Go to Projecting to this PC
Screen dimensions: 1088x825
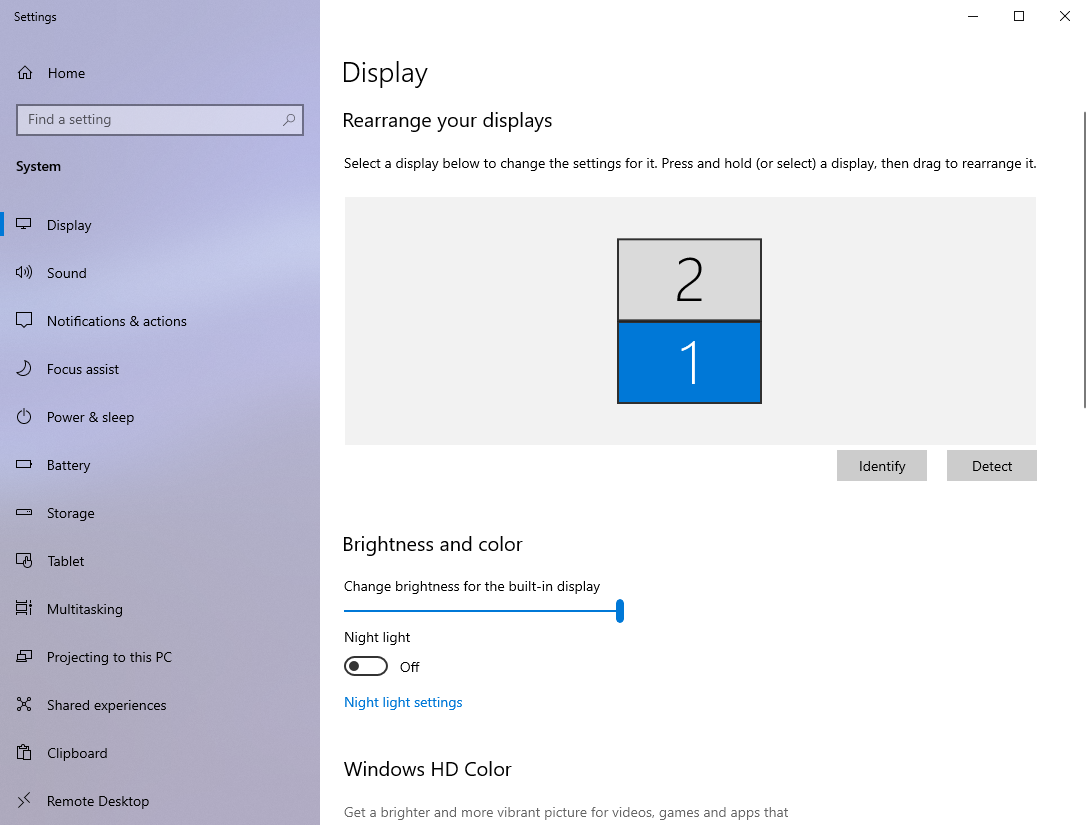[x=109, y=657]
